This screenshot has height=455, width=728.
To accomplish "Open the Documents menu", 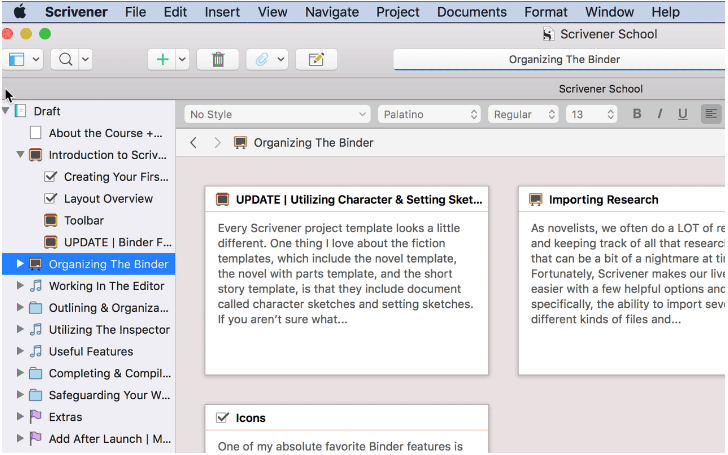I will pyautogui.click(x=472, y=12).
